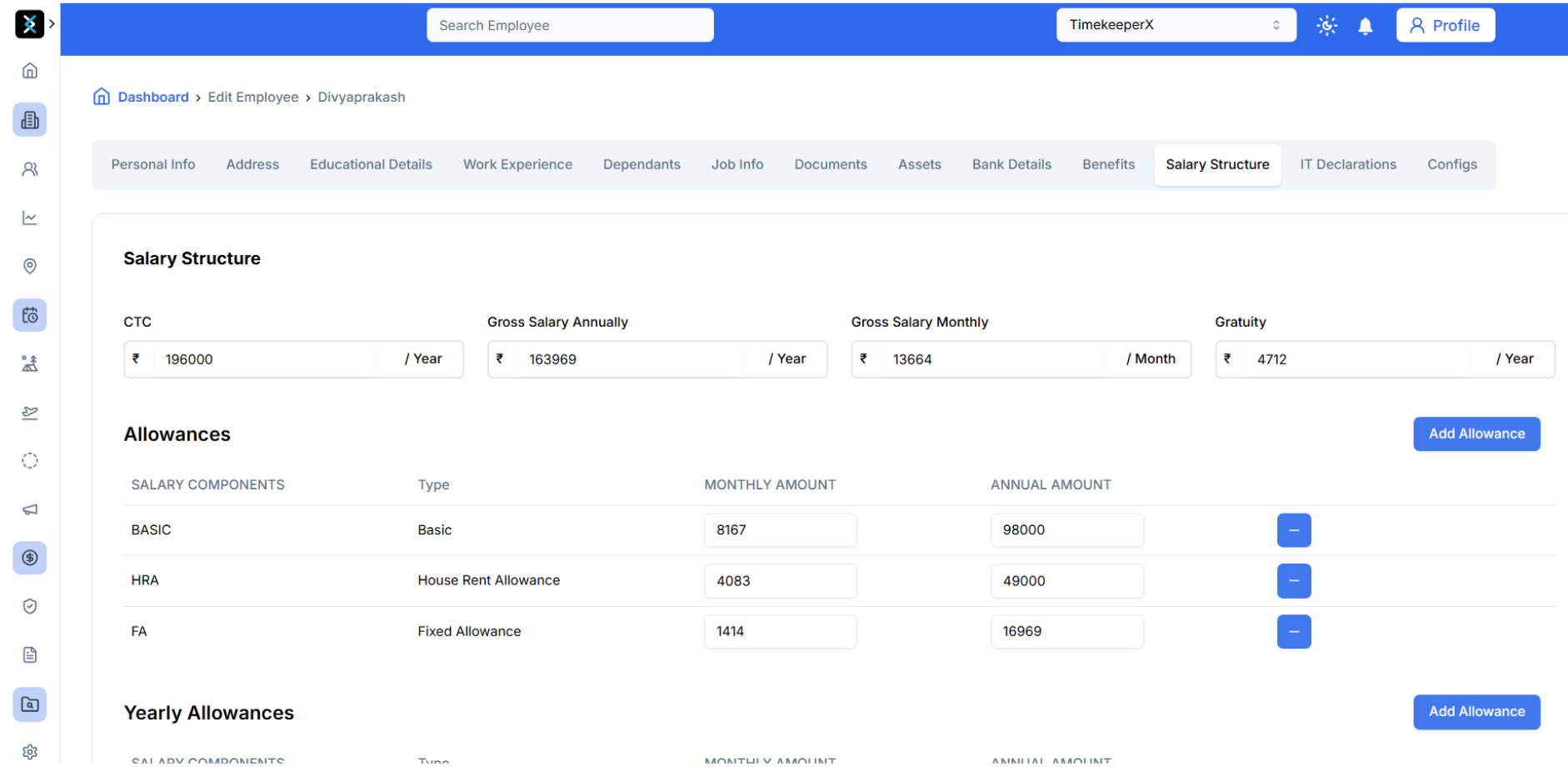Click the 'BASIC' component name
Viewport: 1568px width, 767px height.
tap(151, 530)
